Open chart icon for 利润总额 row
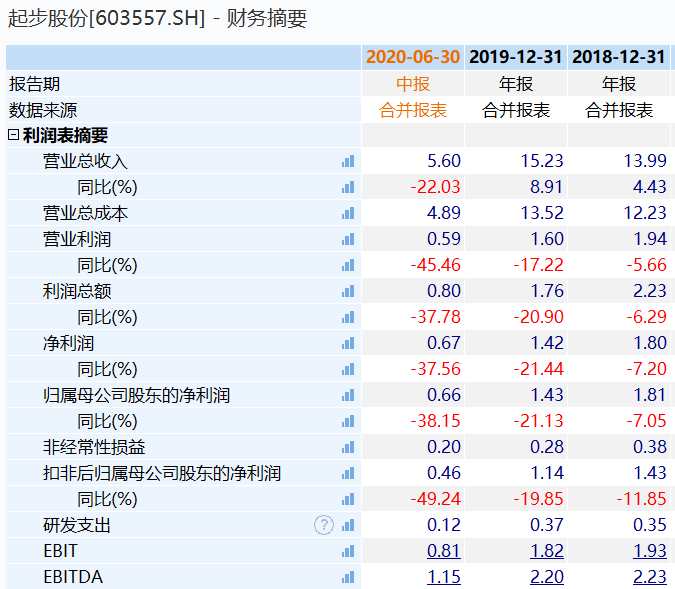 tap(348, 291)
